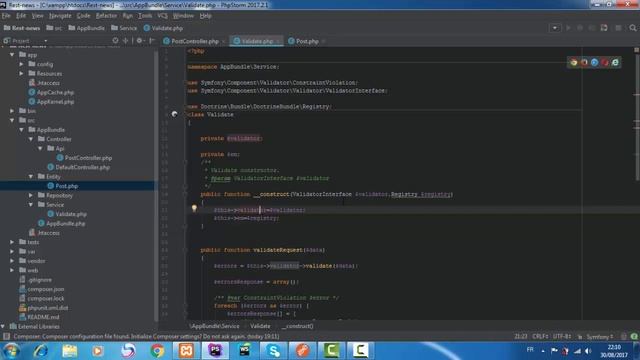This screenshot has height=360, width=640.
Task: Open in Chrome browser icon in editor
Action: pos(574,62)
